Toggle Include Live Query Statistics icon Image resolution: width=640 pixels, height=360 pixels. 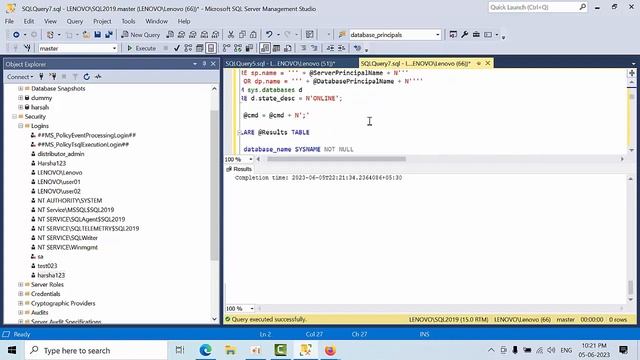point(238,48)
